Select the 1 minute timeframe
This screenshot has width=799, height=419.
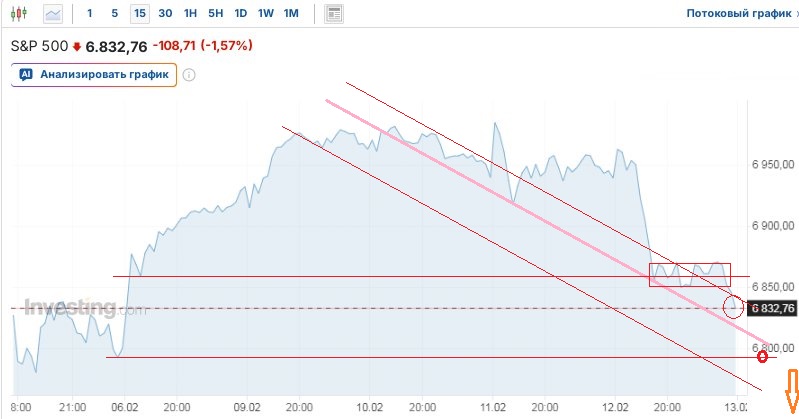(90, 14)
